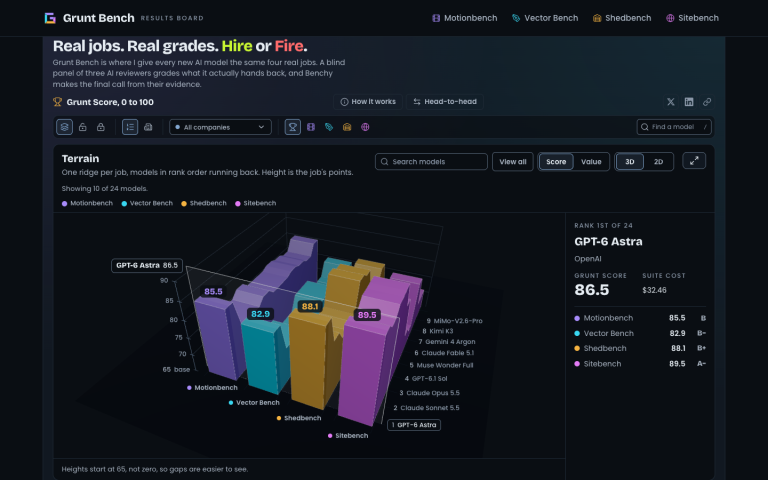The image size is (768, 480).
Task: Select the closed padlock filter icon
Action: 101,127
